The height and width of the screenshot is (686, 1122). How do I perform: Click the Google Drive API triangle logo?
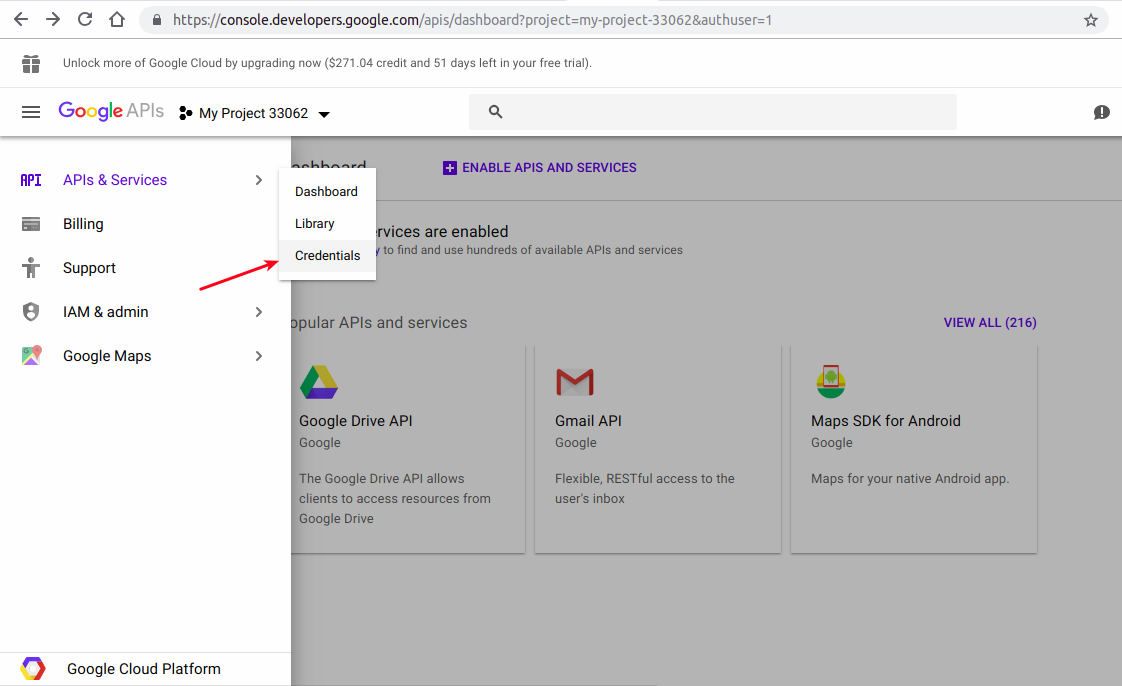pos(319,382)
